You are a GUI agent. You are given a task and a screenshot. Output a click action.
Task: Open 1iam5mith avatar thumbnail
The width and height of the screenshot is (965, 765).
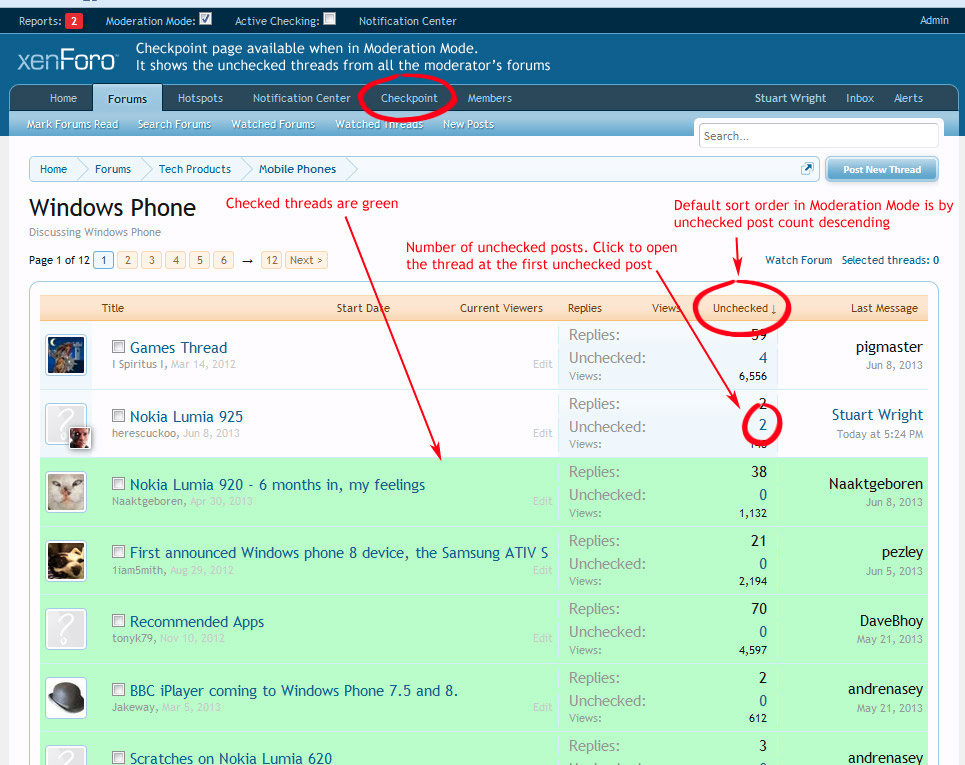point(66,561)
